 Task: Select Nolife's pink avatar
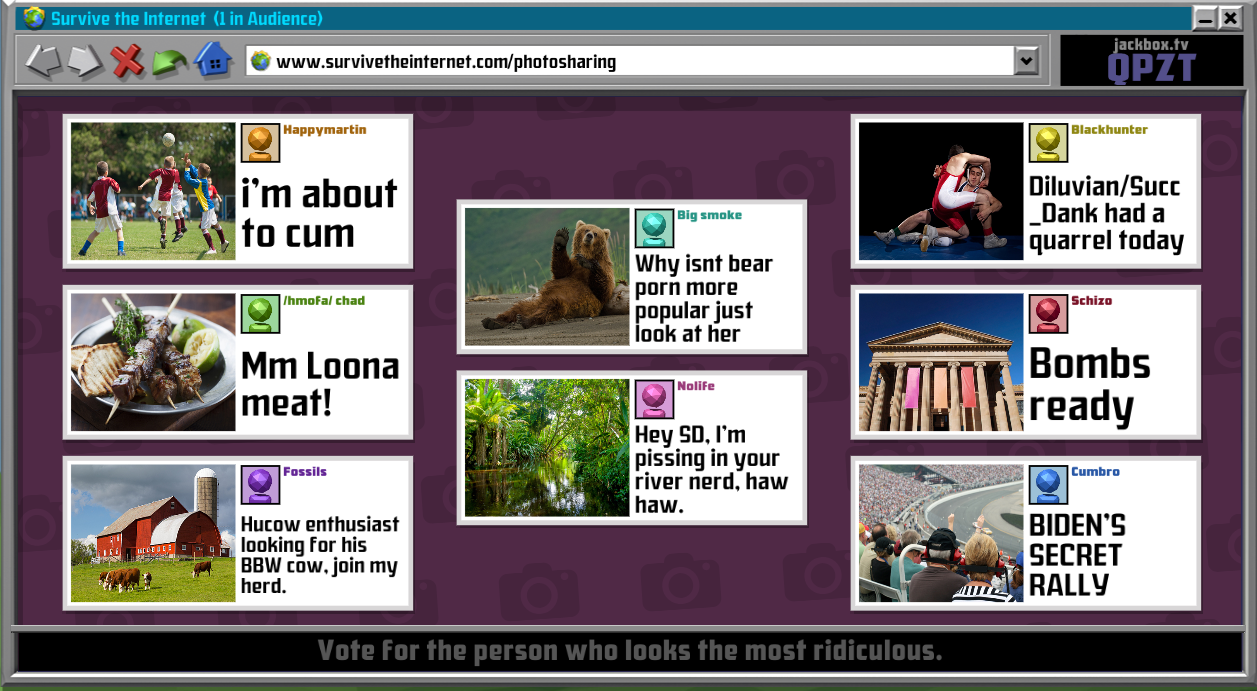click(654, 398)
